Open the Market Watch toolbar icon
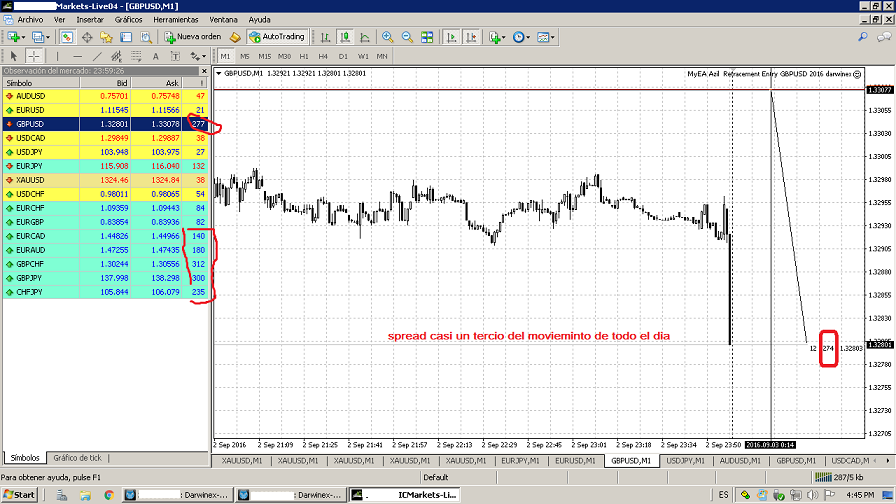This screenshot has width=896, height=504. (66, 37)
